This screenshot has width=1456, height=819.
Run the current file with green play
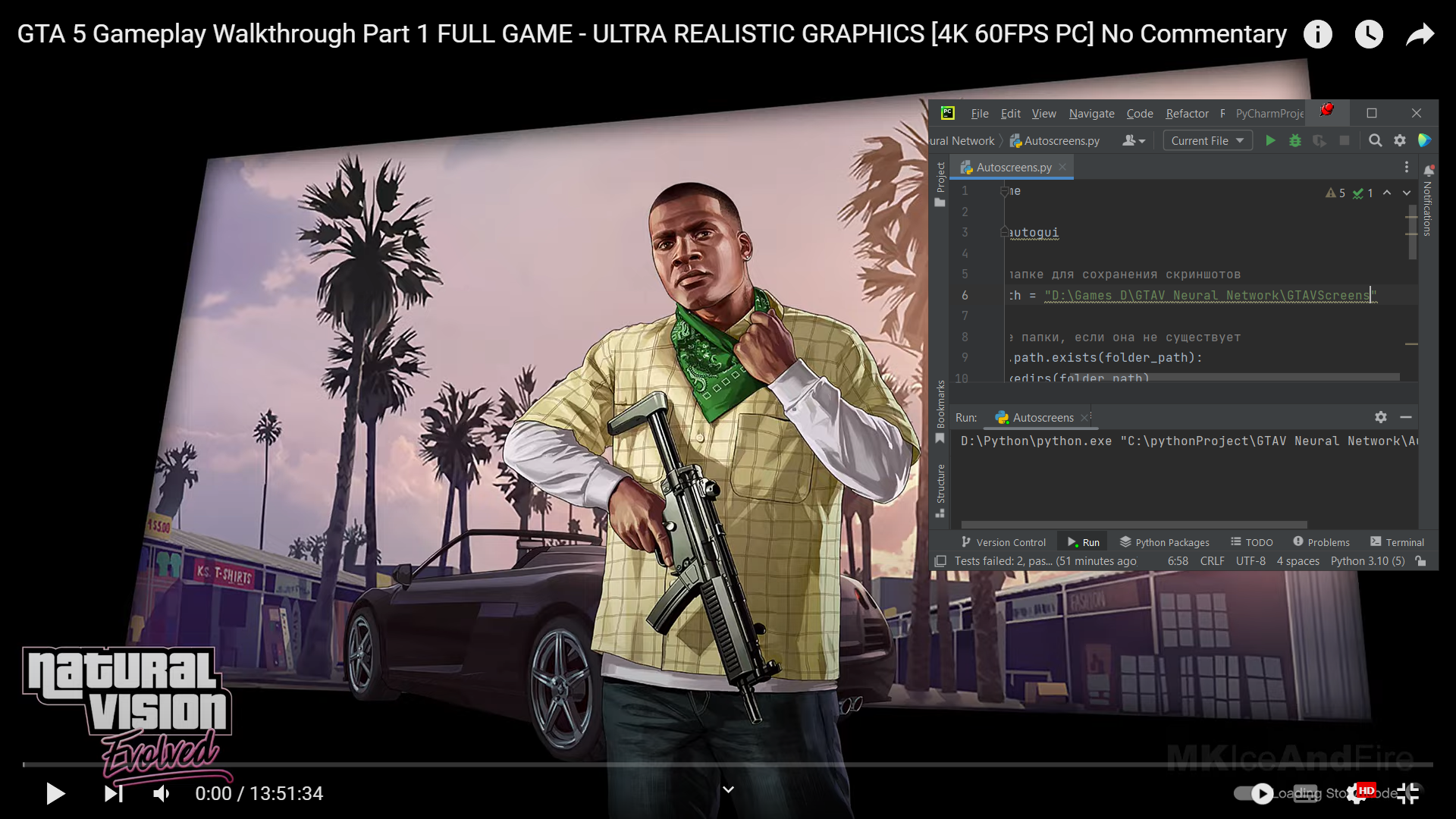point(1270,140)
